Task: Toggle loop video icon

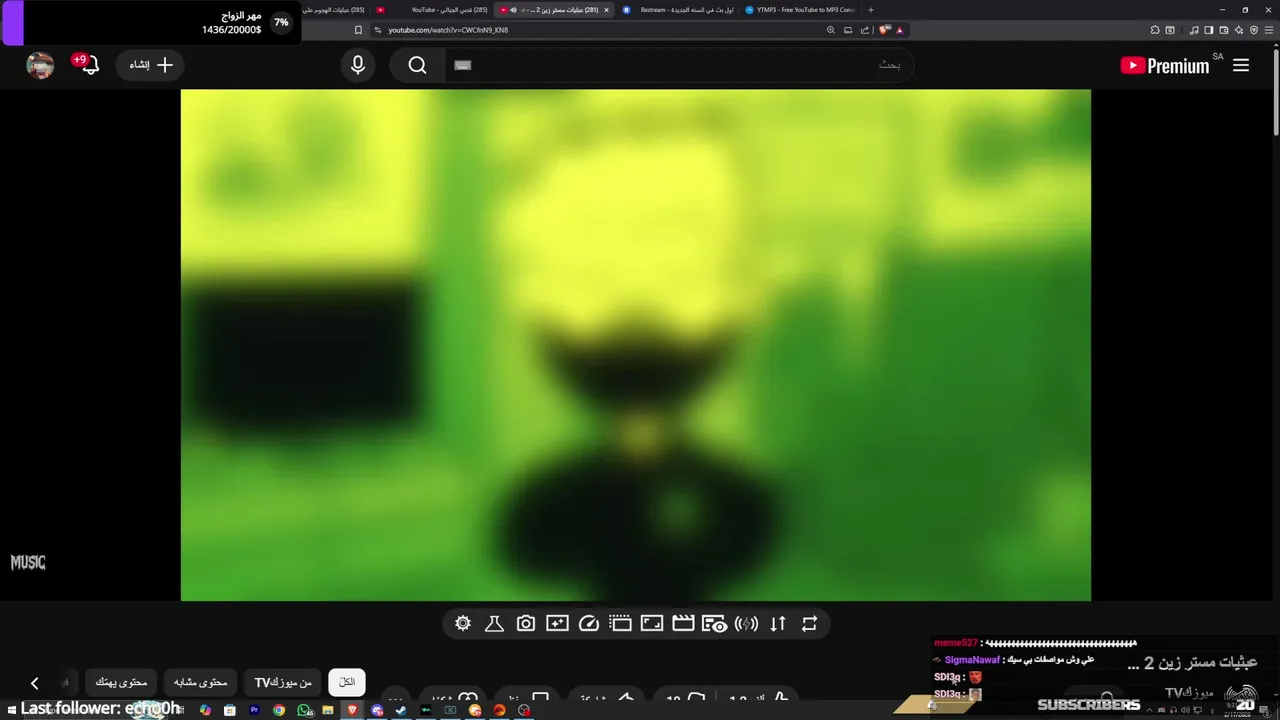Action: click(x=810, y=623)
